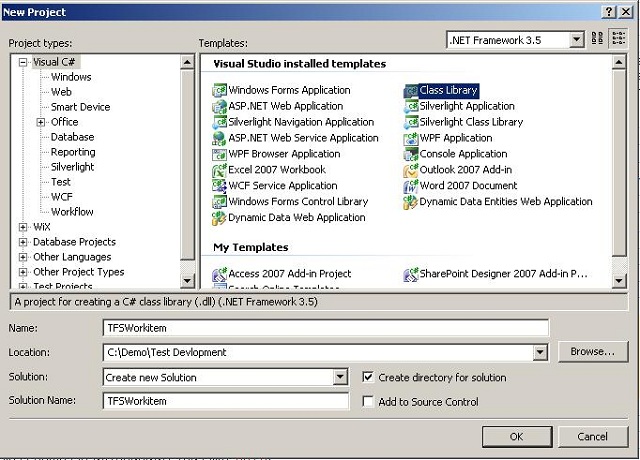Open the dialog help question-mark button

pyautogui.click(x=609, y=12)
